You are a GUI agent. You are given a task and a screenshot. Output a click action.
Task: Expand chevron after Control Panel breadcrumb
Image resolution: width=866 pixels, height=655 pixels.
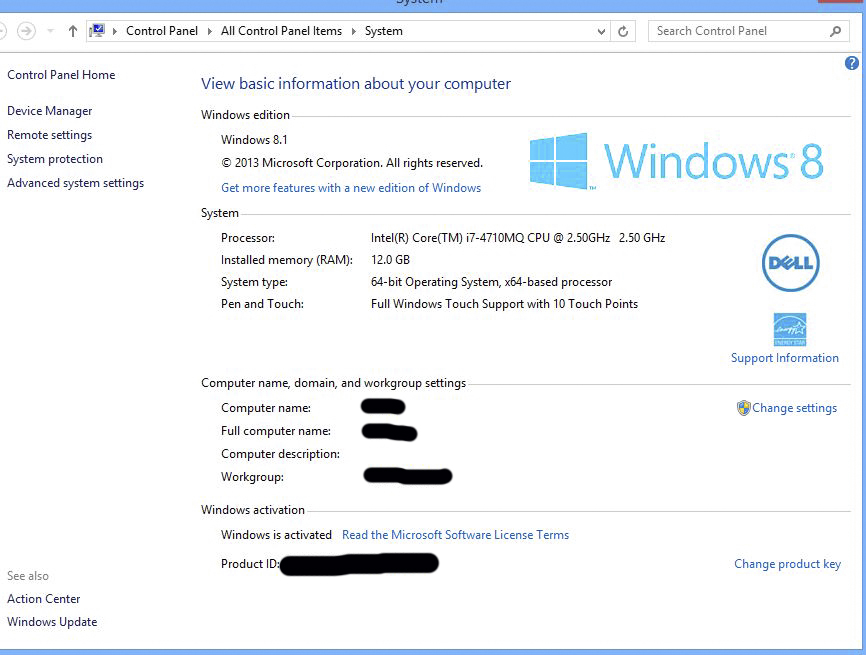210,31
